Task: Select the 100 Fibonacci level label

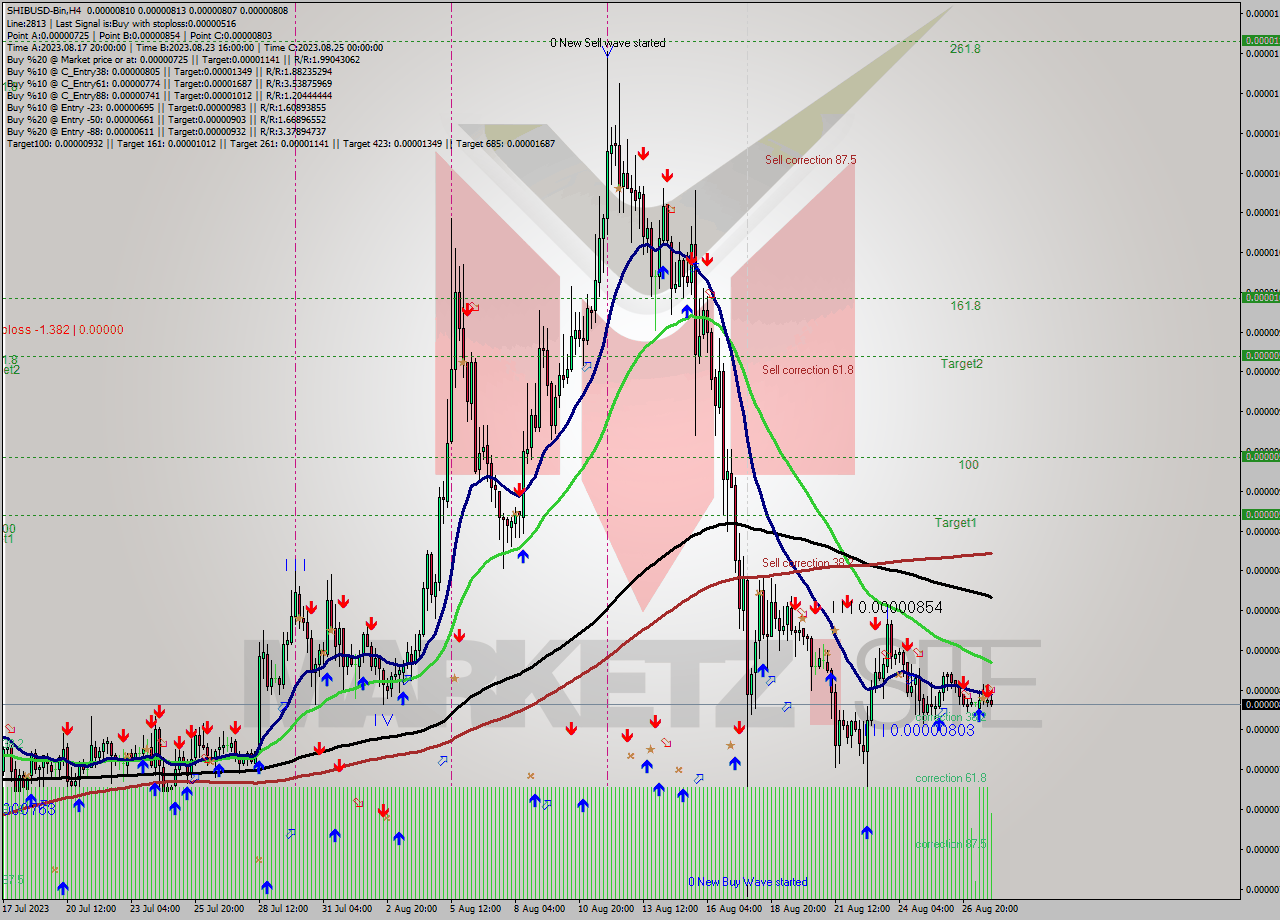Action: point(968,464)
